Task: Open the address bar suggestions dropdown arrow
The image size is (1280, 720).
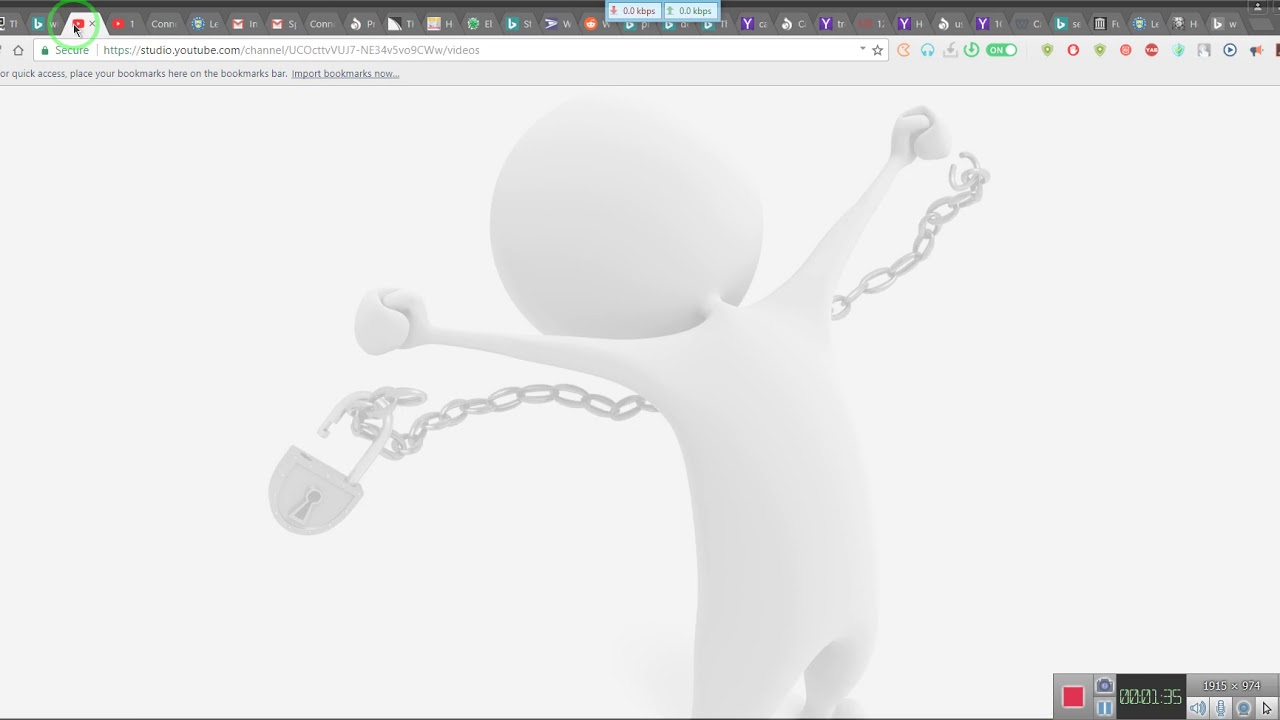Action: (x=862, y=49)
